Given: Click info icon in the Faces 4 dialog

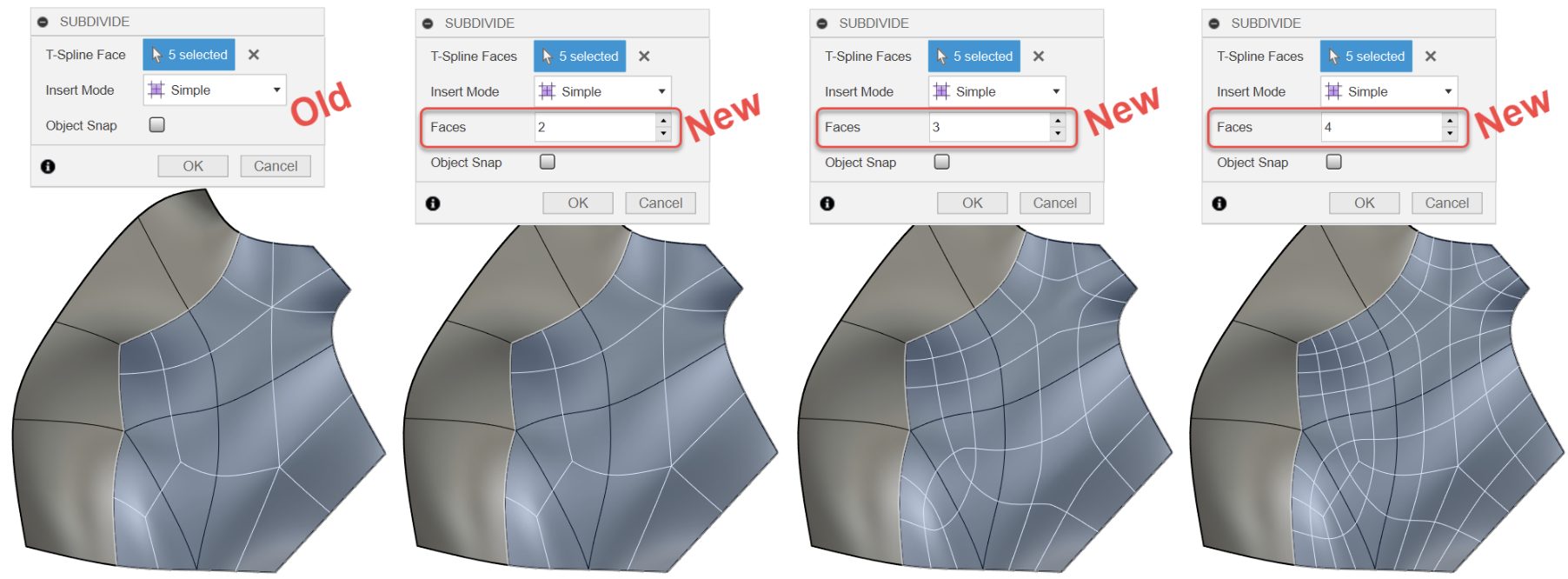Looking at the screenshot, I should [1219, 203].
